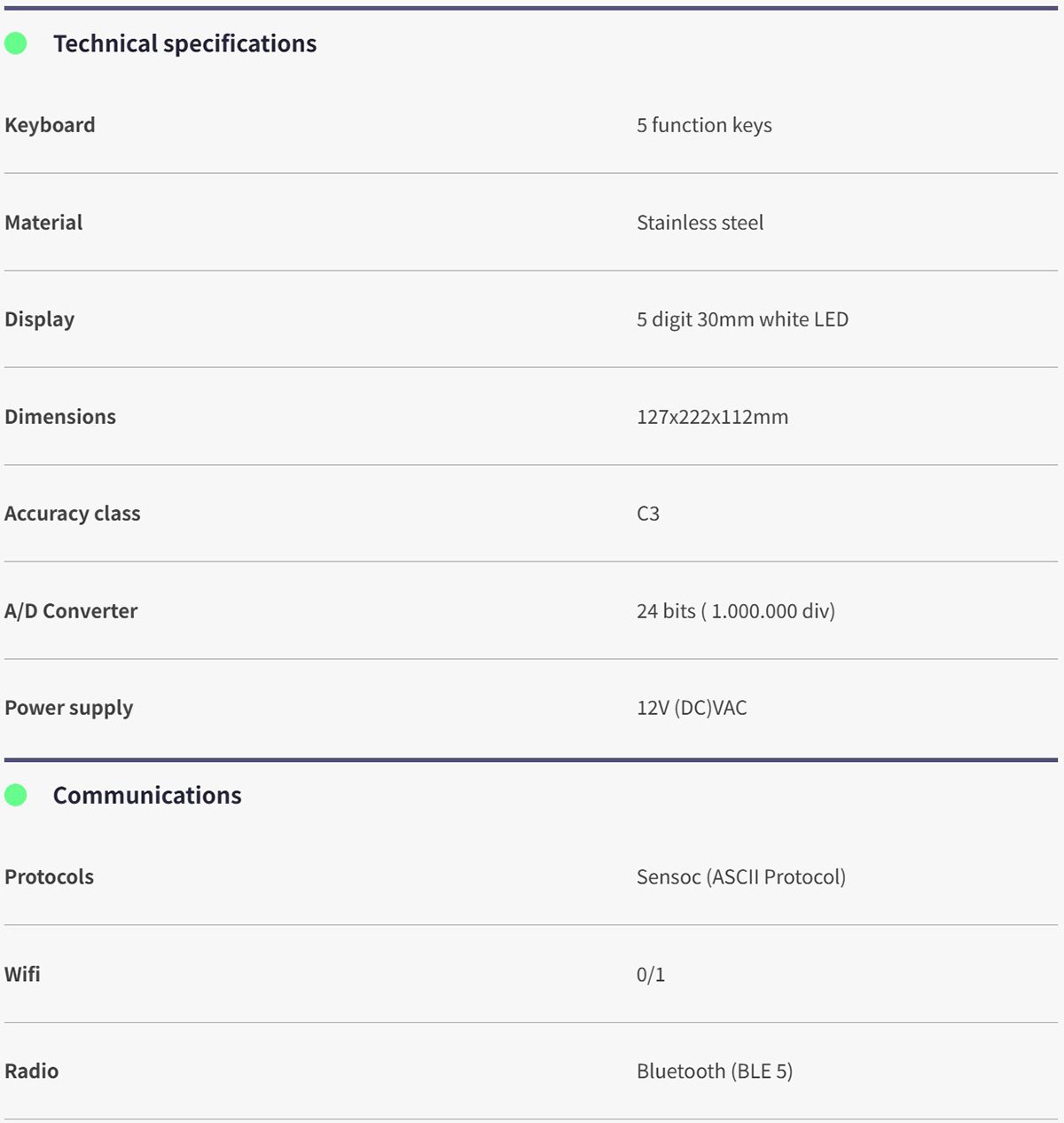Select the Display row label
Image resolution: width=1064 pixels, height=1123 pixels.
click(39, 319)
